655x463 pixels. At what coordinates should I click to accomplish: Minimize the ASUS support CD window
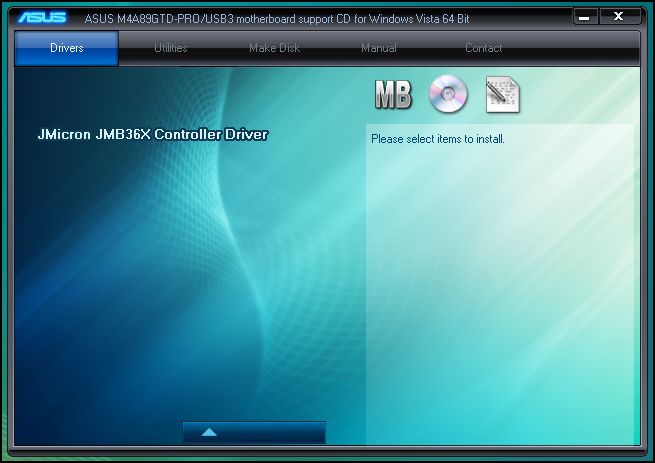tap(586, 17)
